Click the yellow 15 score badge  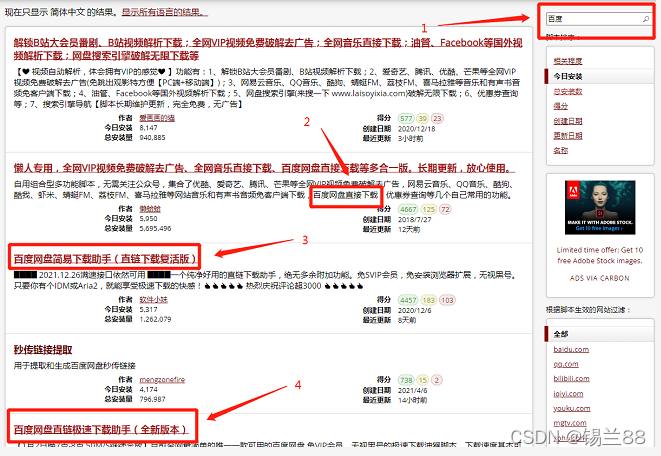coord(422,380)
